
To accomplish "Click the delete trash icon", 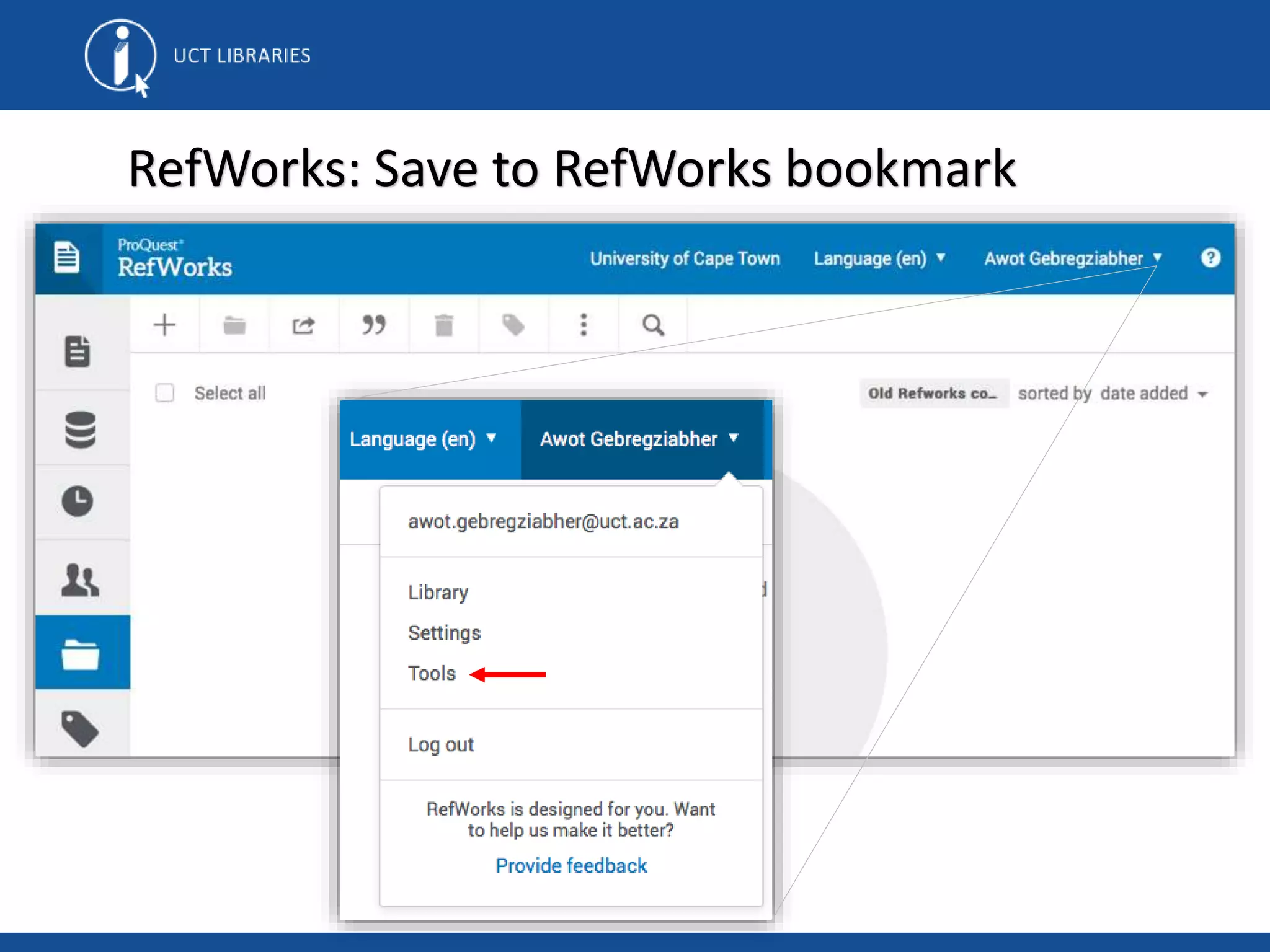I will click(444, 325).
